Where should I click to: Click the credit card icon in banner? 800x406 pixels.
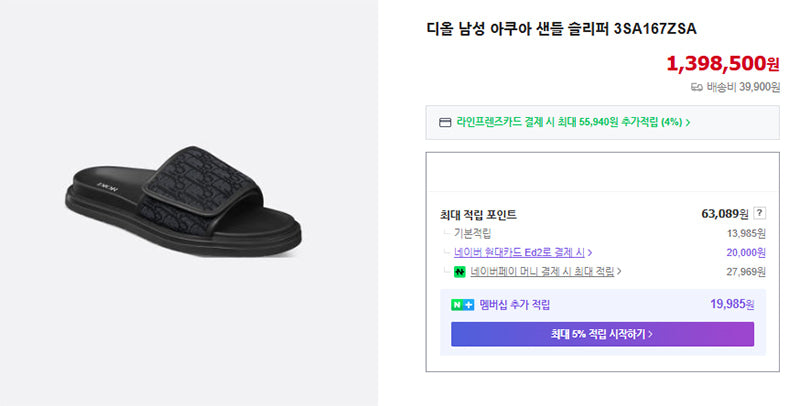[x=445, y=122]
